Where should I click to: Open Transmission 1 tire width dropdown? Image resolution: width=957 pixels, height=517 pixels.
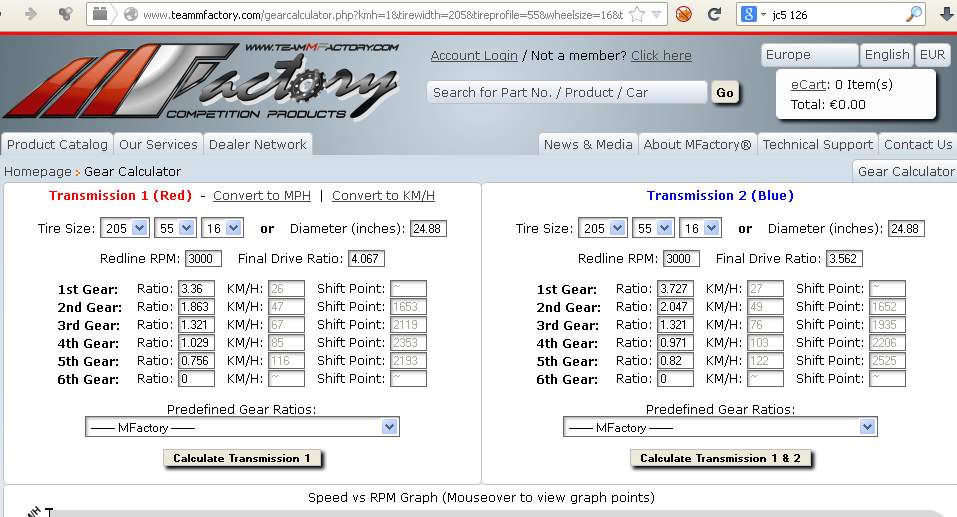tap(124, 228)
